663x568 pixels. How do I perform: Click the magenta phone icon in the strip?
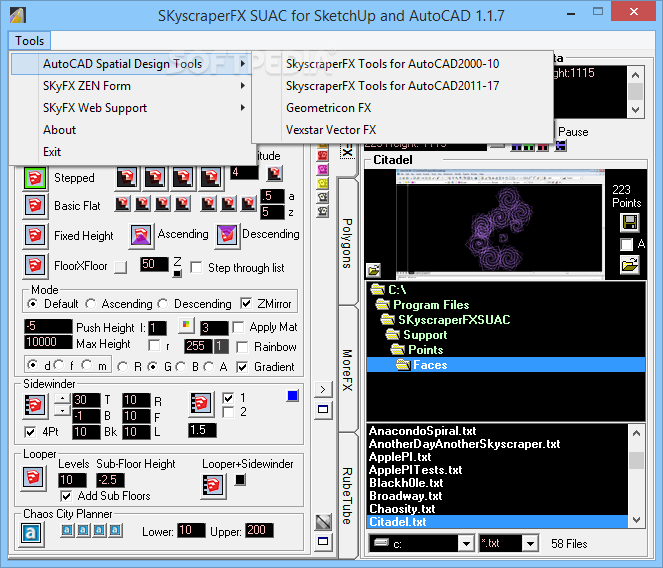pyautogui.click(x=323, y=170)
